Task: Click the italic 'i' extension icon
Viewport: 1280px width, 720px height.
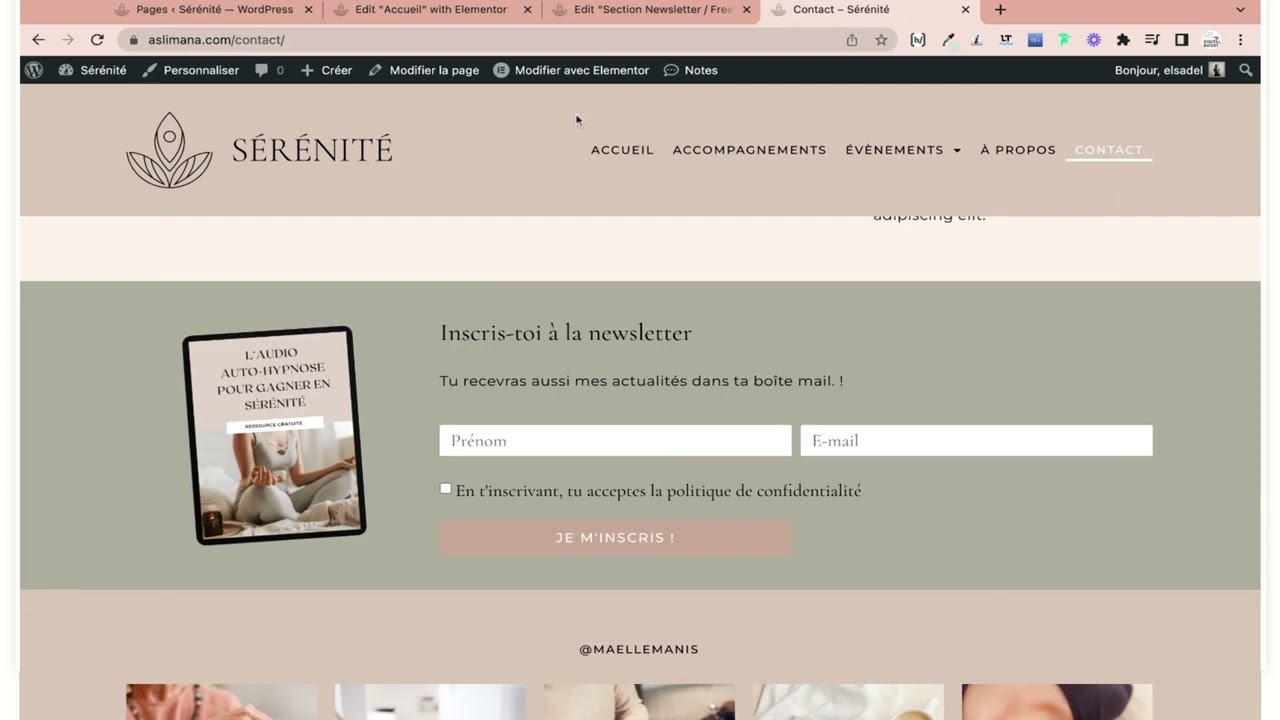Action: click(977, 40)
